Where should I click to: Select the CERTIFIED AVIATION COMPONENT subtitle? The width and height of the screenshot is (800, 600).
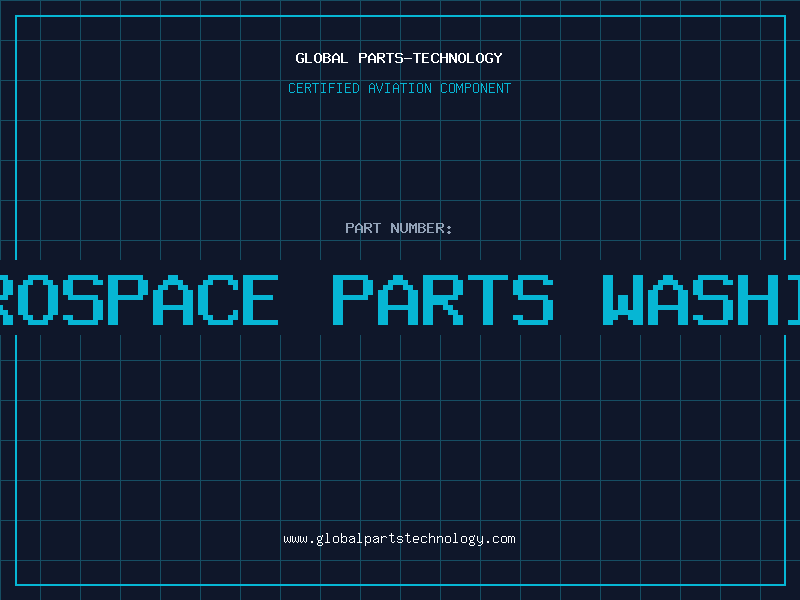pyautogui.click(x=399, y=88)
